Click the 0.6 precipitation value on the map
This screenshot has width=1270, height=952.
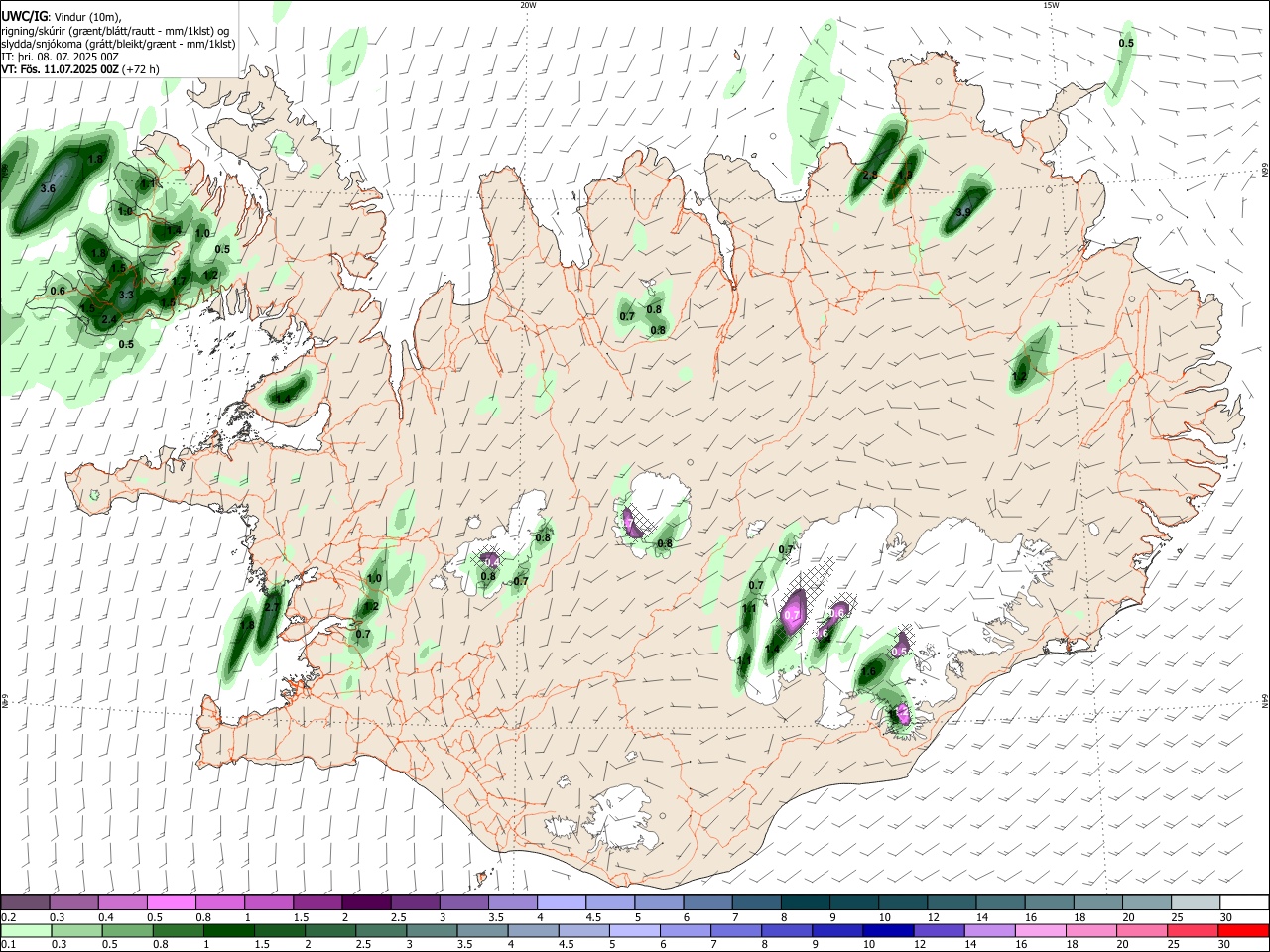[x=58, y=291]
